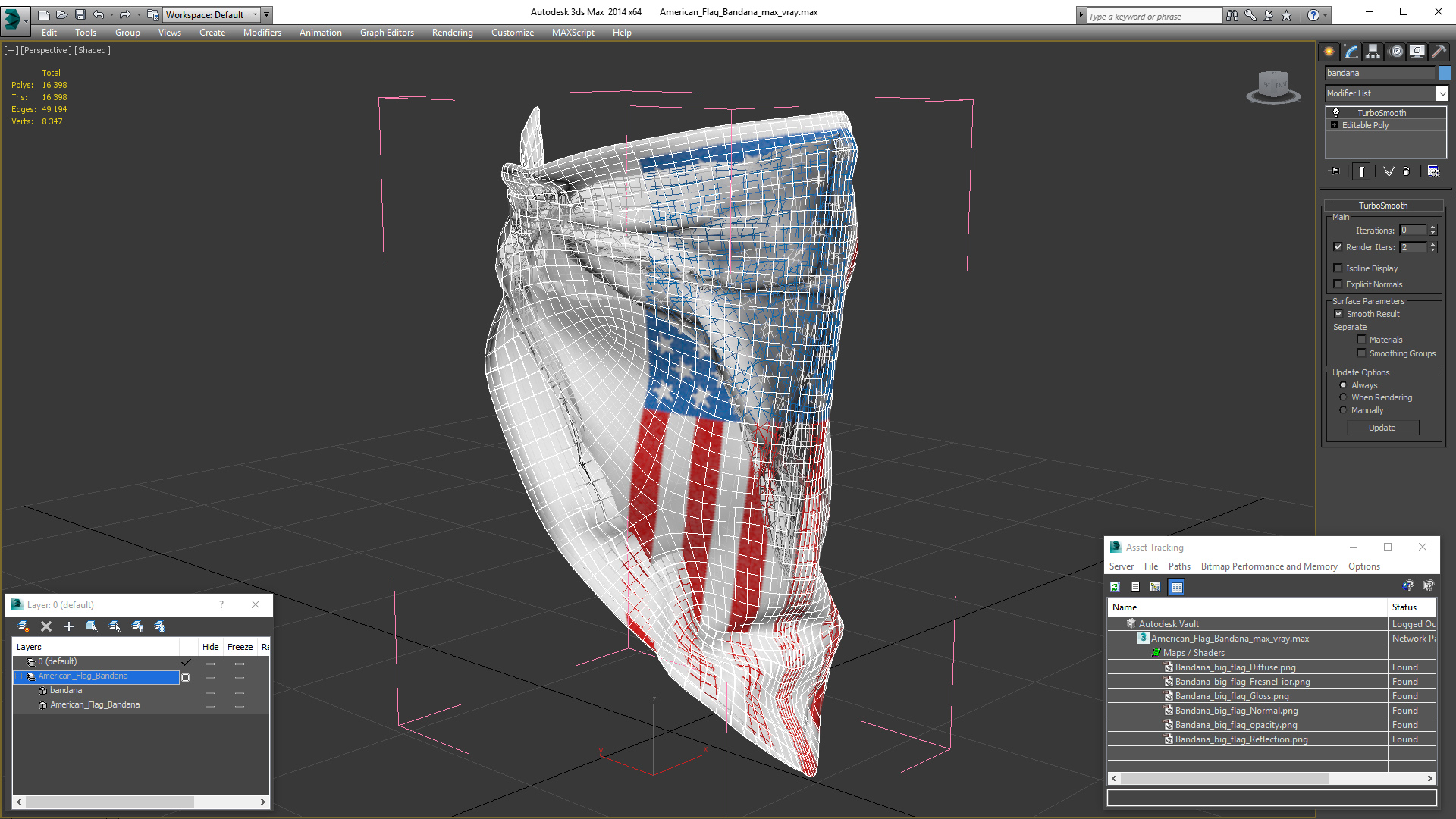This screenshot has width=1456, height=819.
Task: Click the Iterations spinner arrows
Action: pos(1433,231)
